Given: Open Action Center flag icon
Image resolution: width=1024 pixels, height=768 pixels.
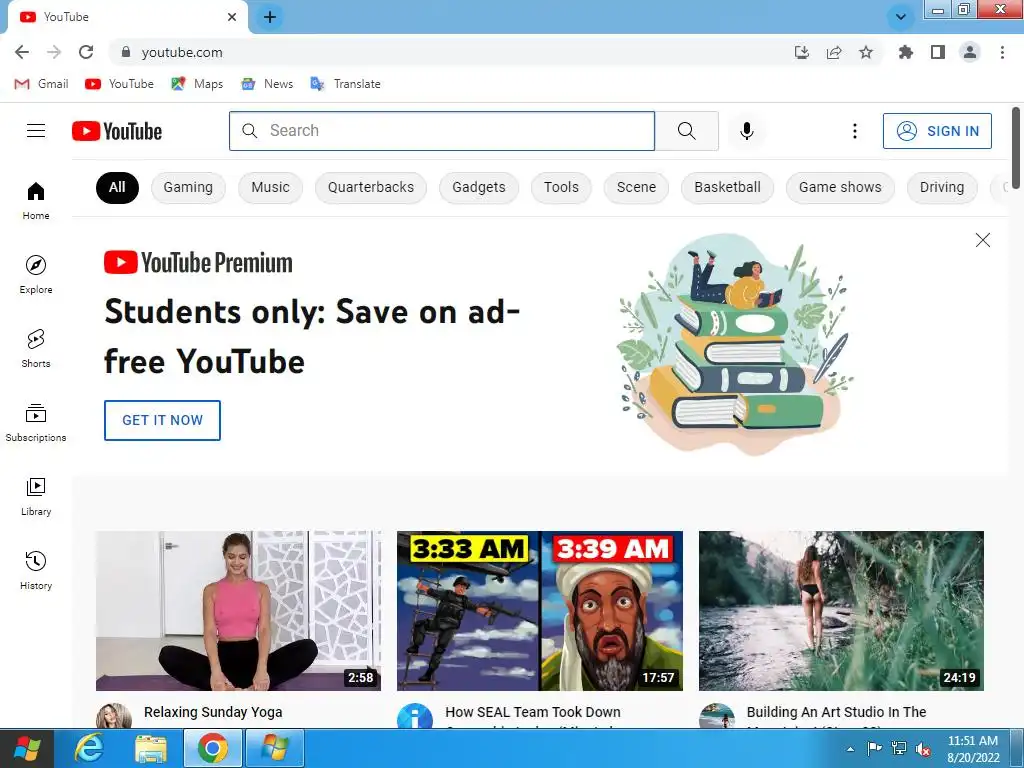Looking at the screenshot, I should [x=874, y=748].
